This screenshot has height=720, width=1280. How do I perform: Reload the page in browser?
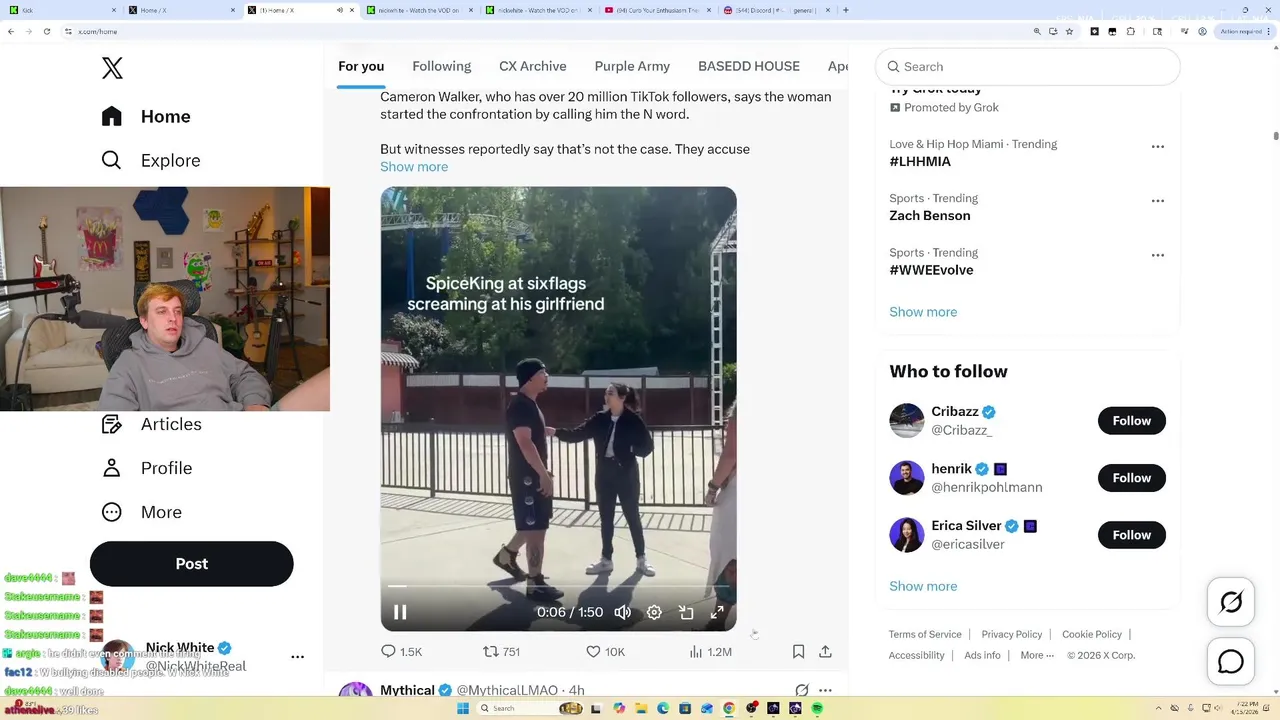pyautogui.click(x=46, y=31)
